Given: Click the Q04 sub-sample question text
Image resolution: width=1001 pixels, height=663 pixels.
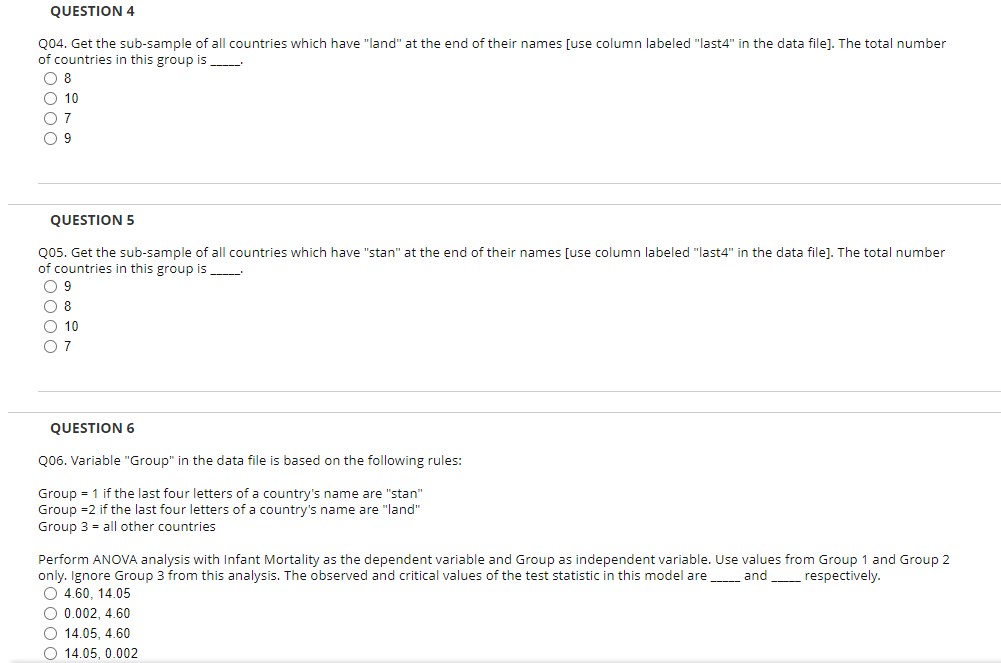Looking at the screenshot, I should click(490, 51).
